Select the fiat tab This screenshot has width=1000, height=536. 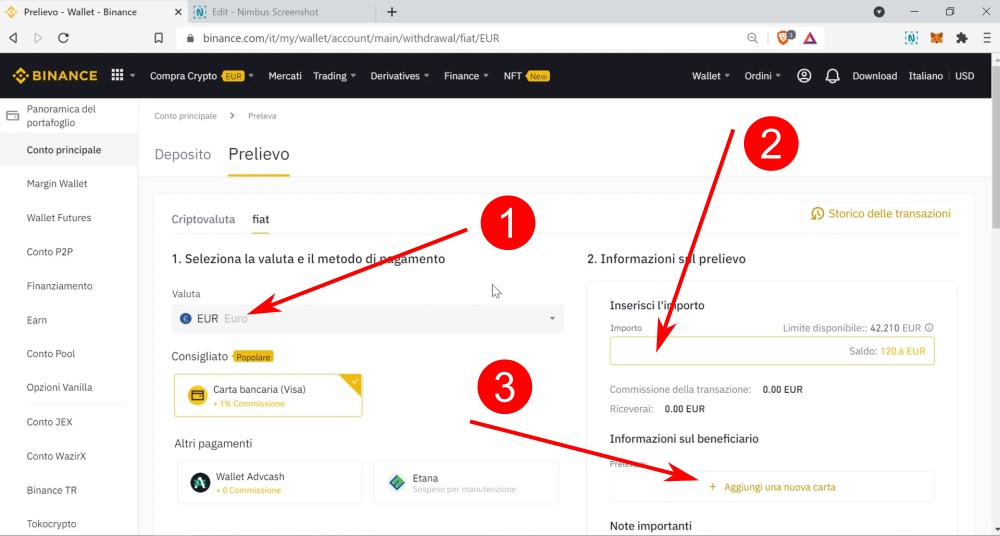tap(261, 220)
